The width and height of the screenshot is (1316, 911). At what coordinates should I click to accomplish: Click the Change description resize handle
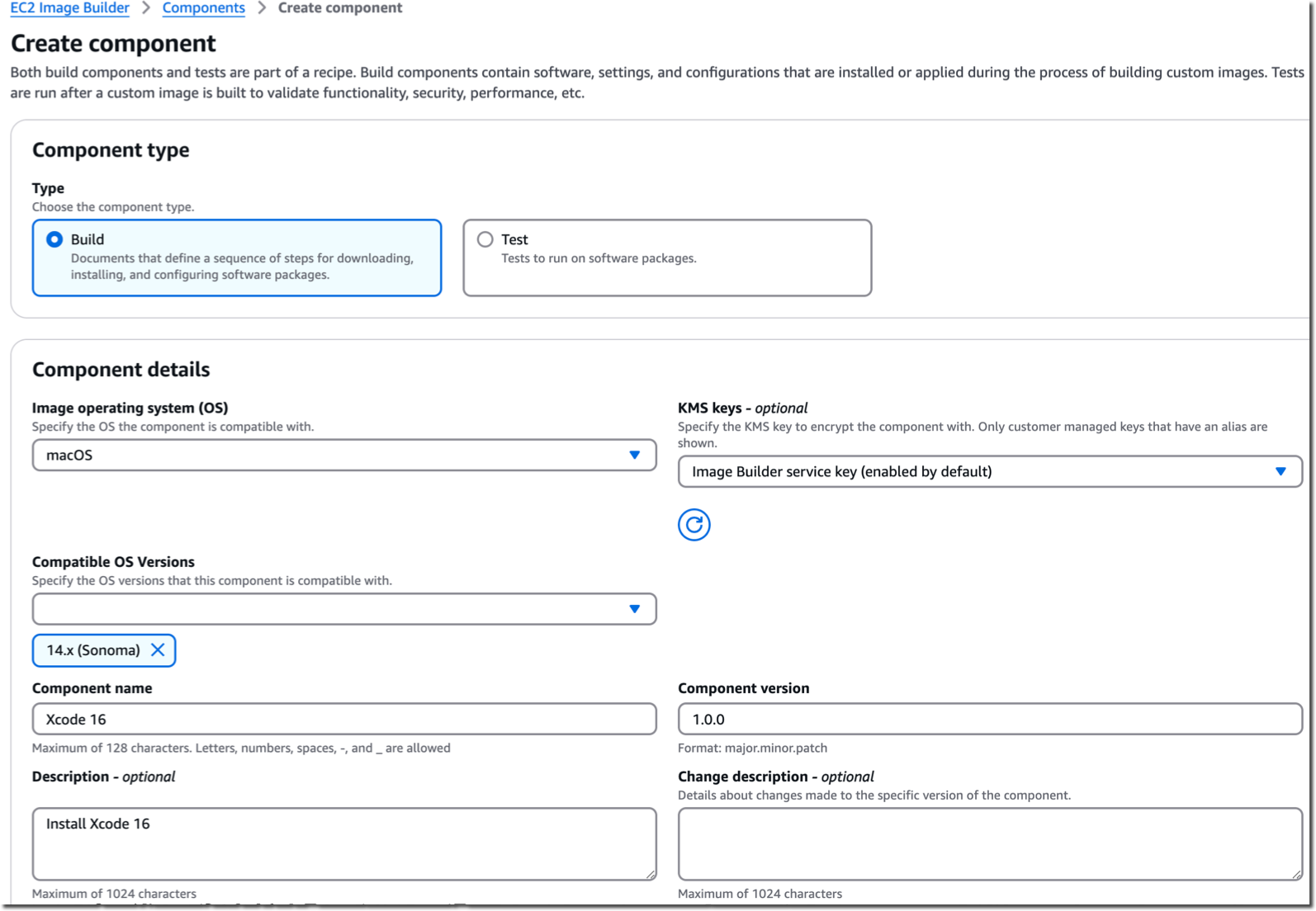1296,874
